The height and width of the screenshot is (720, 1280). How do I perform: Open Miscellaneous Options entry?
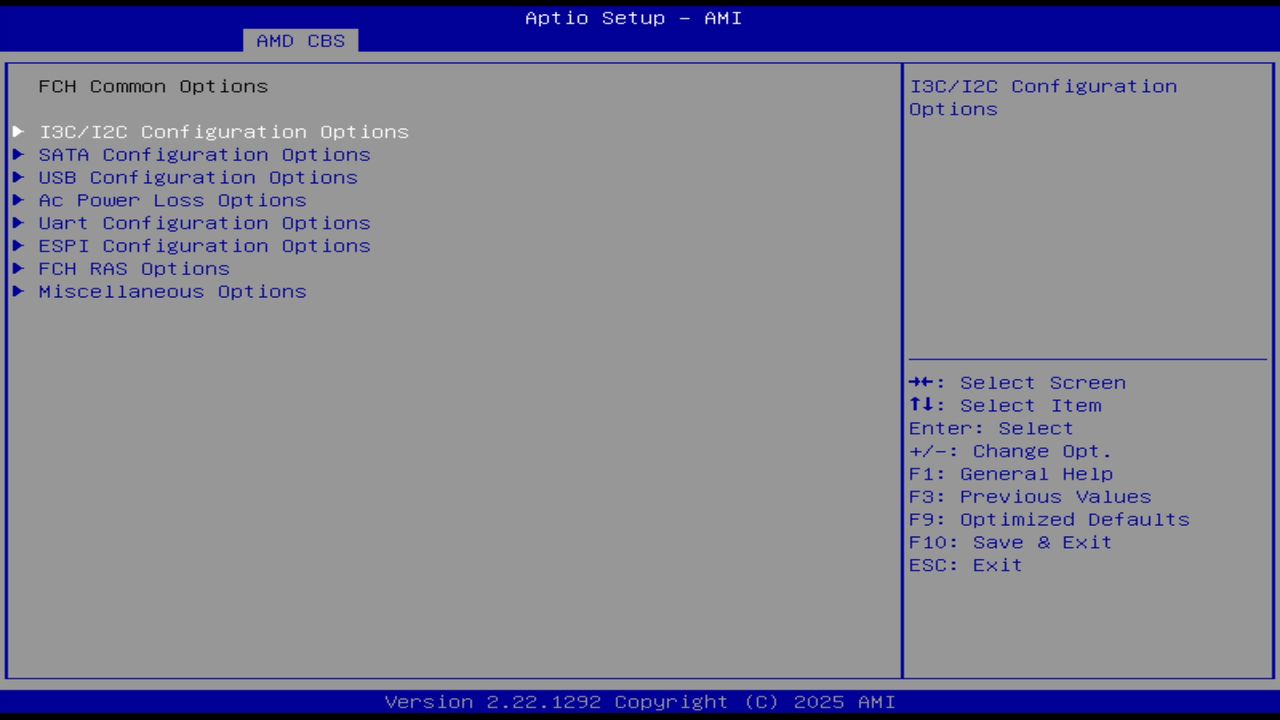pyautogui.click(x=172, y=292)
